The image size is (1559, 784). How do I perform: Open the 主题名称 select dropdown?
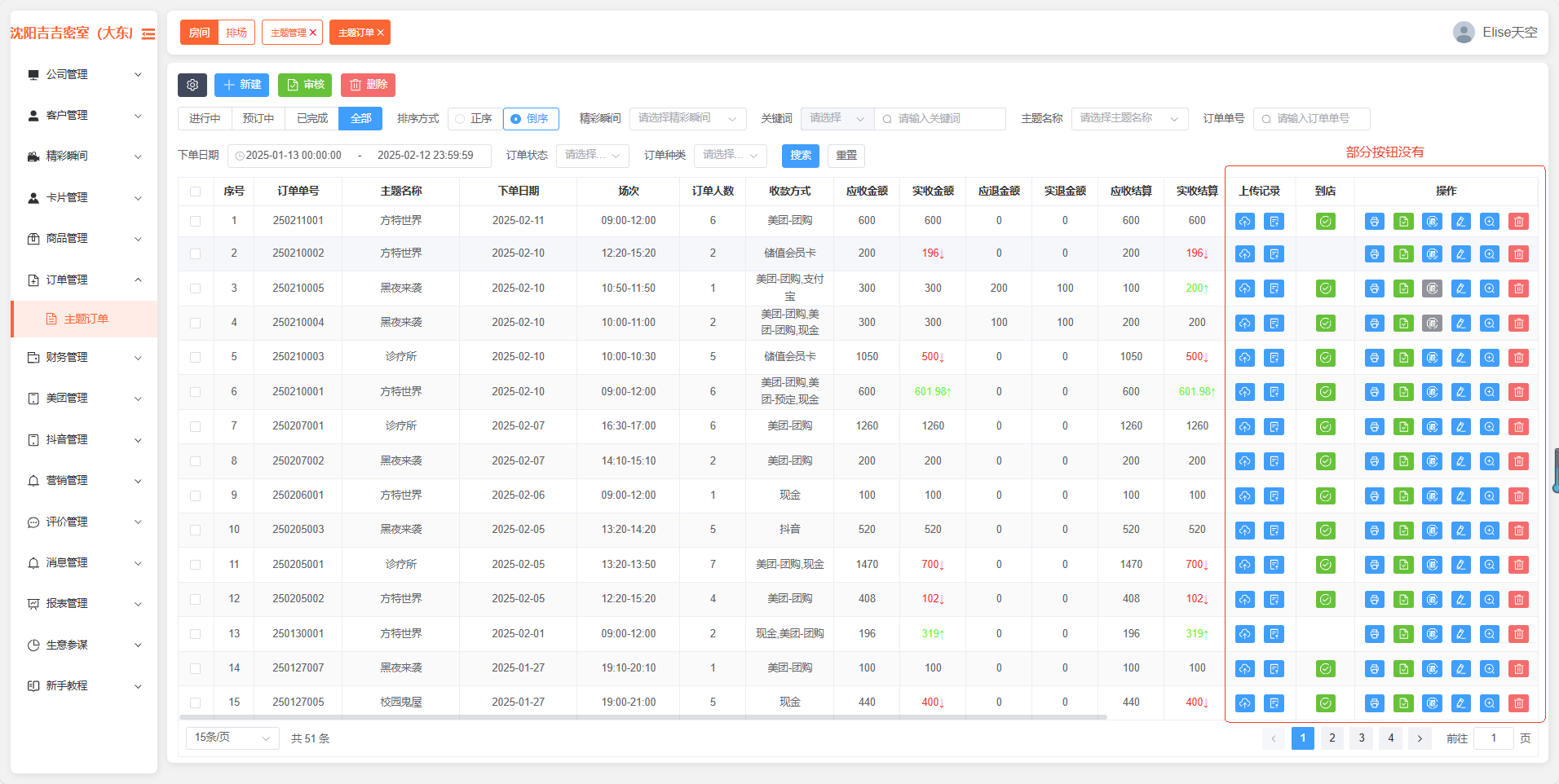(x=1129, y=119)
